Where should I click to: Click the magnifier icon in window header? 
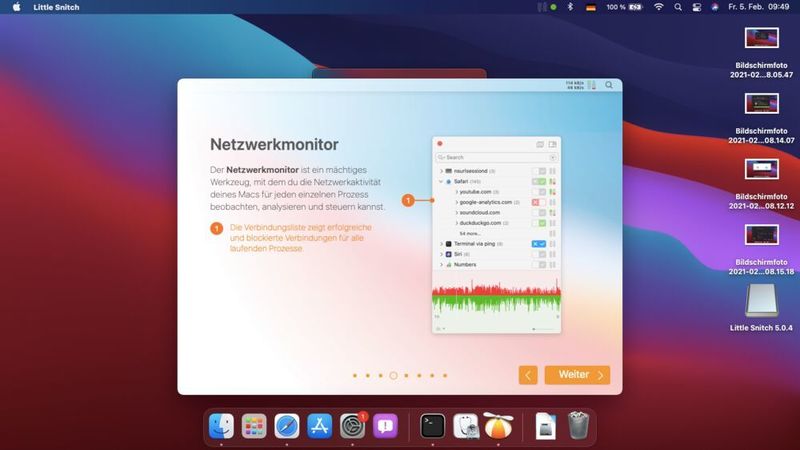pos(609,85)
